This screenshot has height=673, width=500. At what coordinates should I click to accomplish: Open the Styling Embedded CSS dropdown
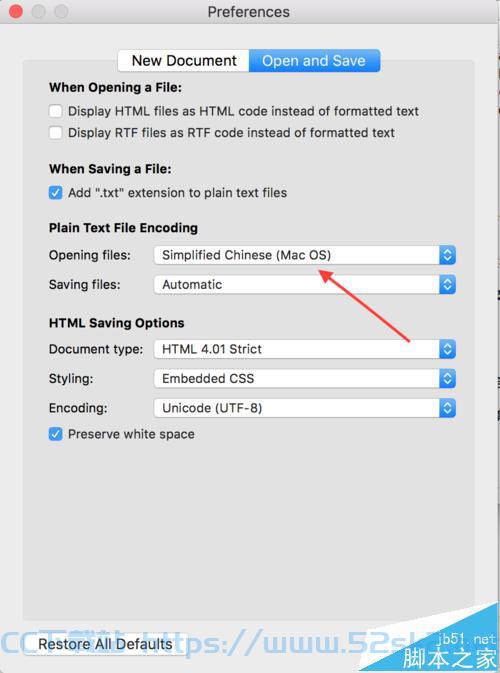[x=305, y=379]
